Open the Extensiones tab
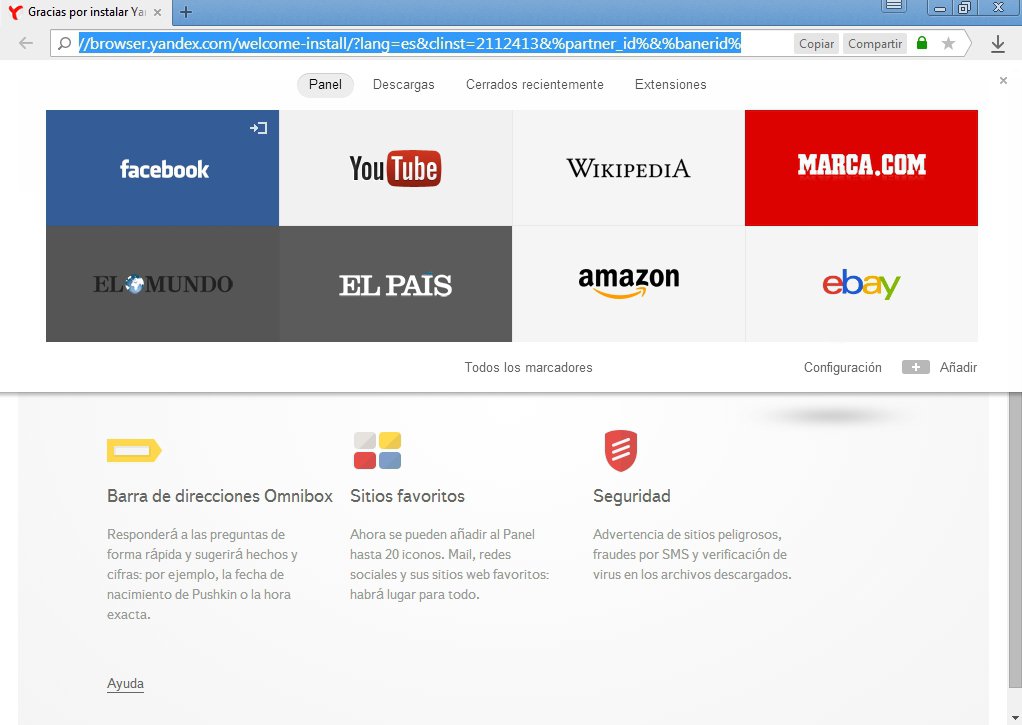The width and height of the screenshot is (1022, 725). [x=671, y=85]
